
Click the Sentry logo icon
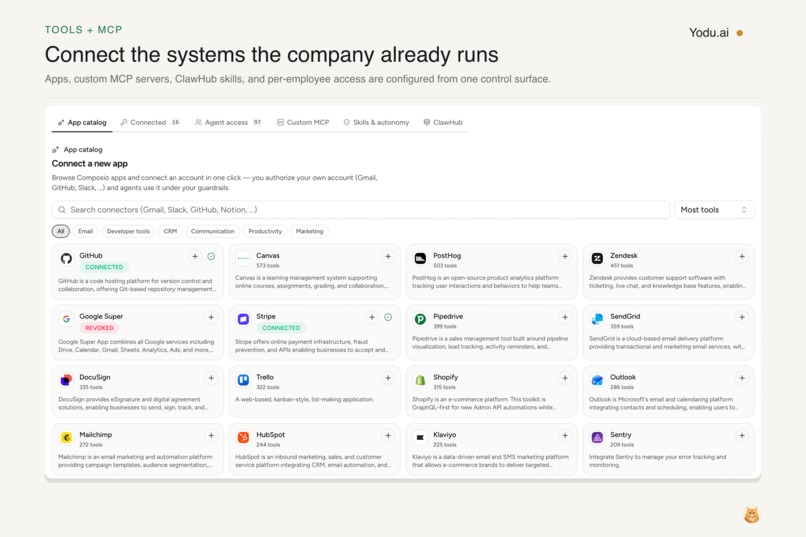(597, 437)
